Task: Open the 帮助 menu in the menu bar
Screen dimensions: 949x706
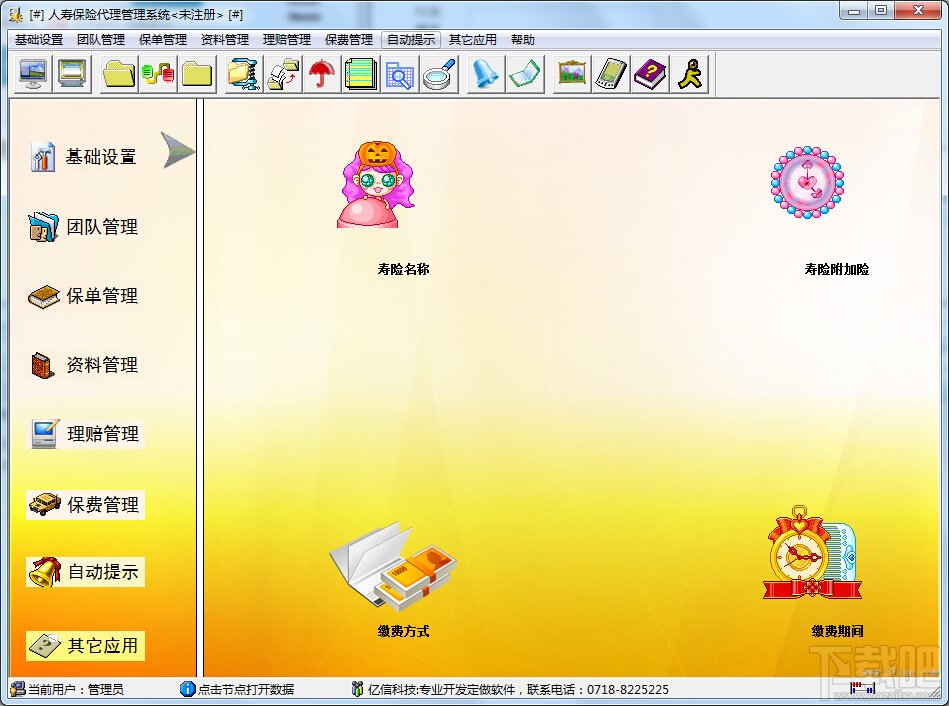Action: [x=522, y=40]
